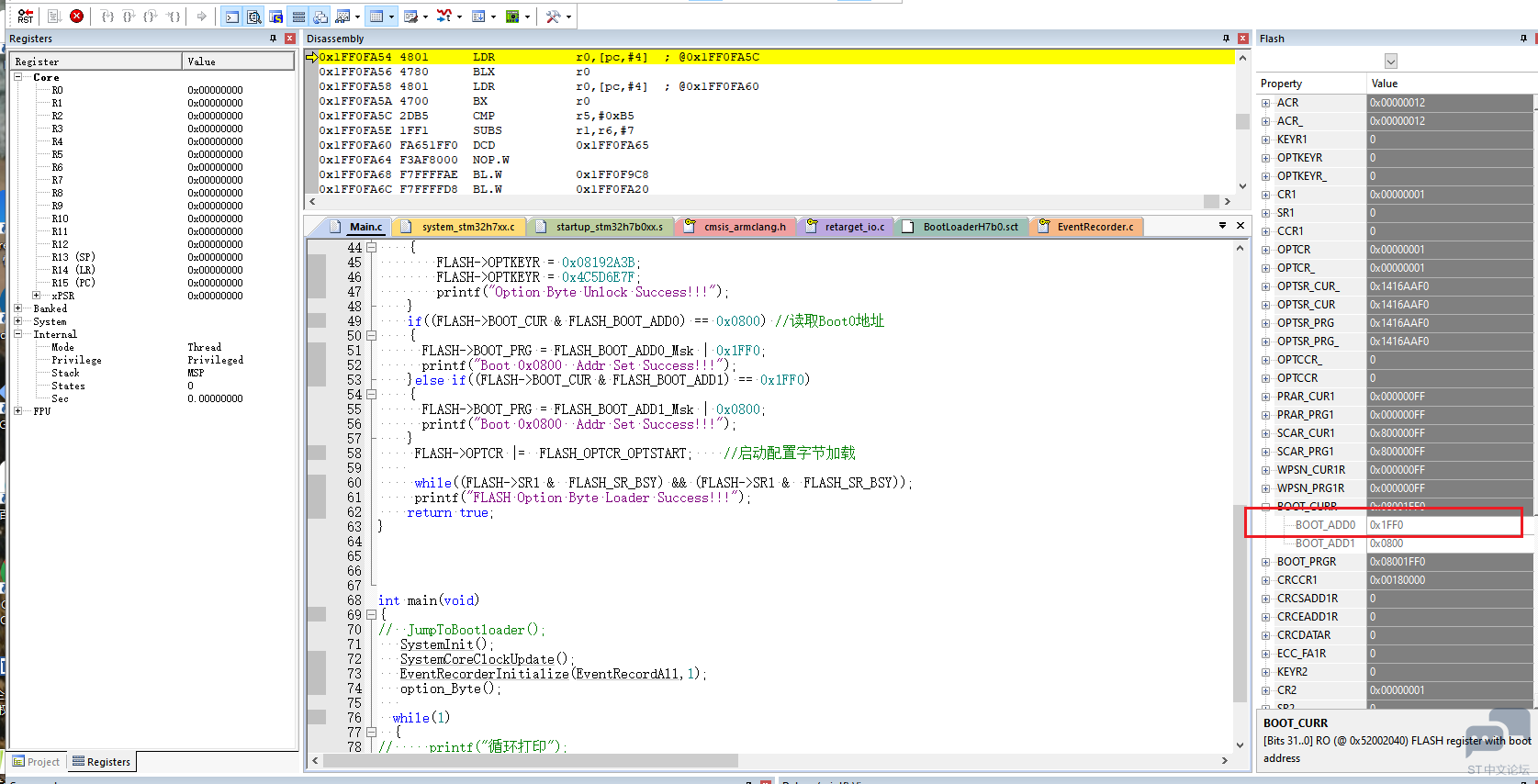Click the Run icon next to Reset
The height and width of the screenshot is (784, 1538).
pyautogui.click(x=54, y=16)
